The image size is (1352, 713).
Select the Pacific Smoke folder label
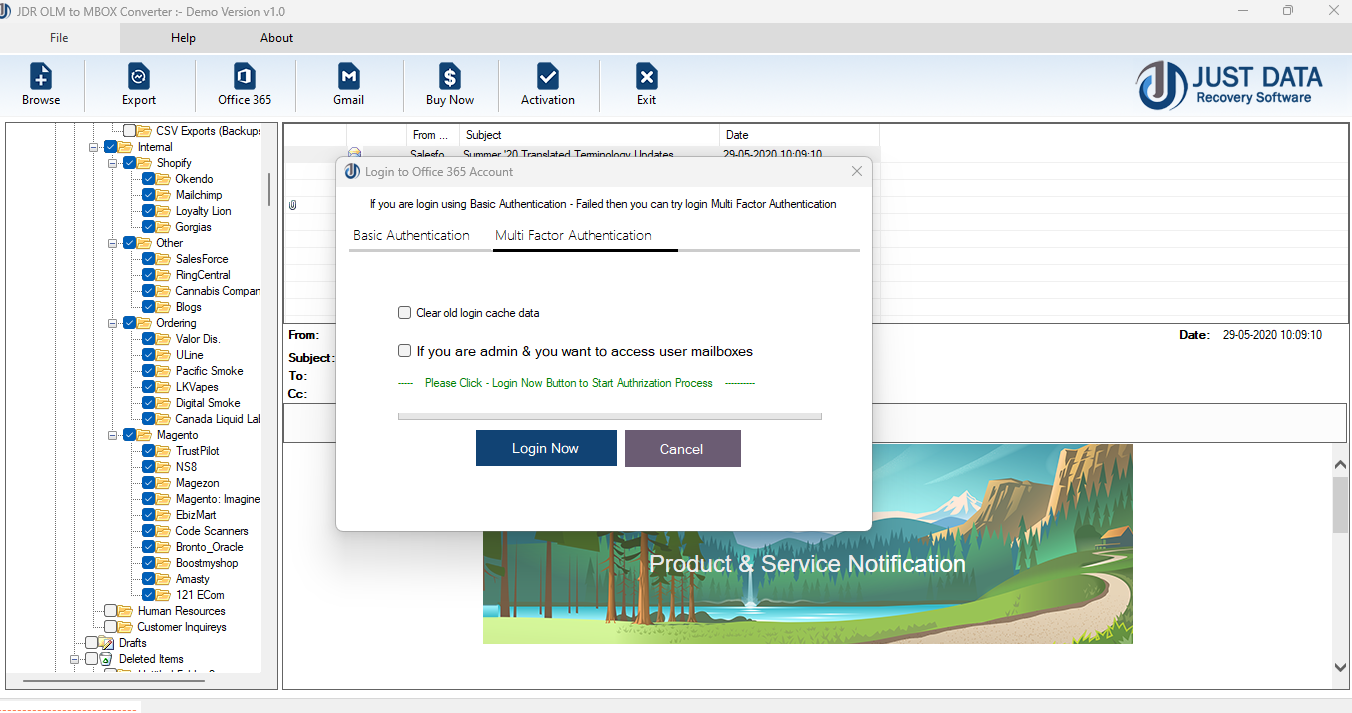tap(210, 371)
